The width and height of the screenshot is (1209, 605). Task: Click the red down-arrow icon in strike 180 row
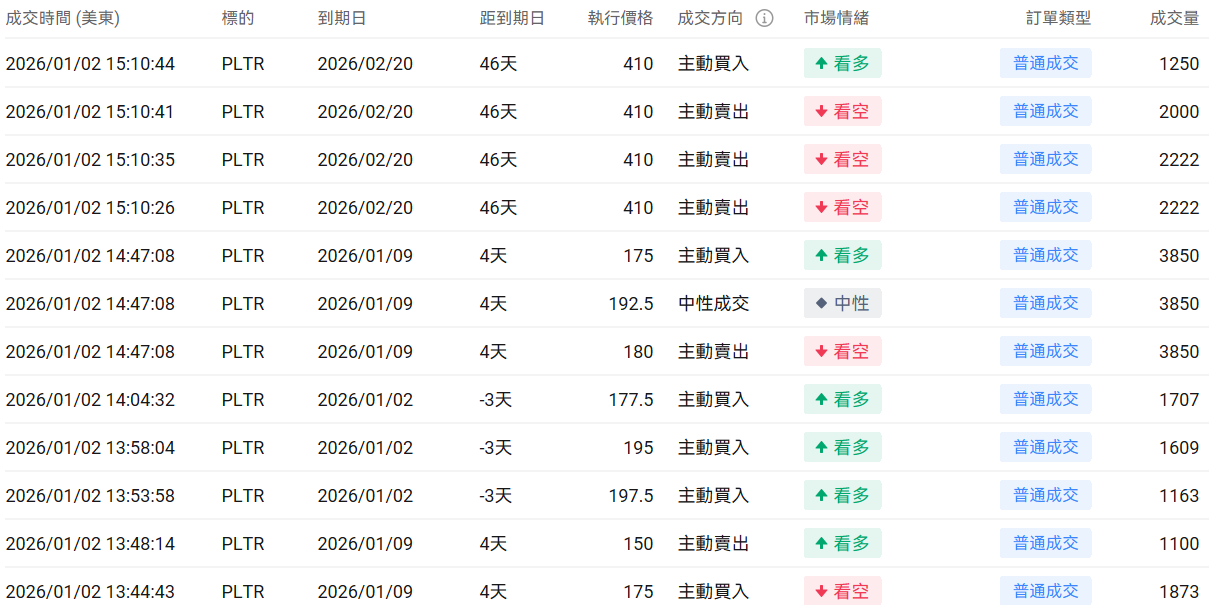[x=821, y=352]
